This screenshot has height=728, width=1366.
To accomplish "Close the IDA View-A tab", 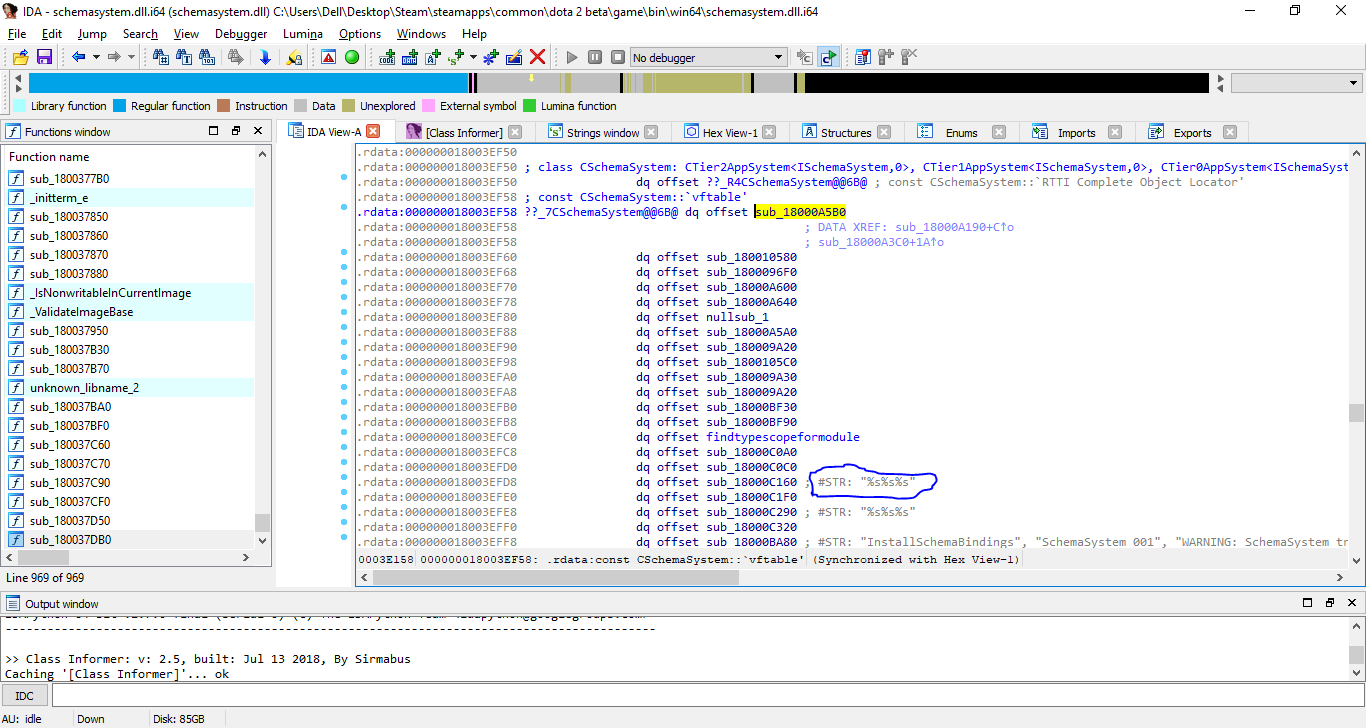I will (373, 131).
